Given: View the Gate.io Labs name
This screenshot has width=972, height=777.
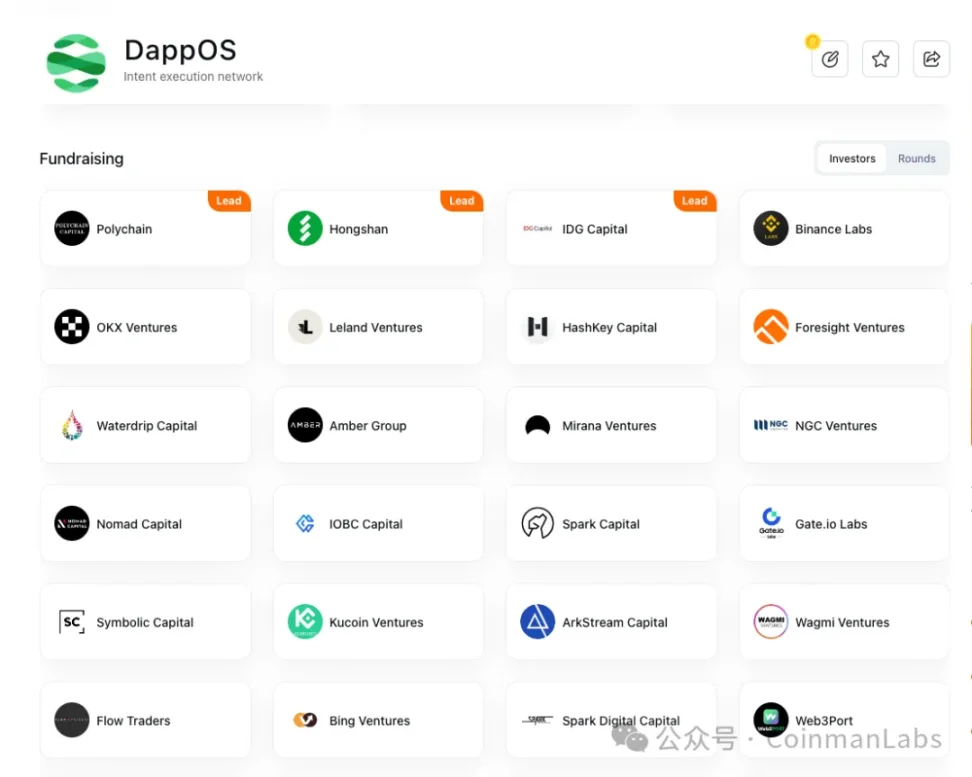Looking at the screenshot, I should [x=831, y=525].
